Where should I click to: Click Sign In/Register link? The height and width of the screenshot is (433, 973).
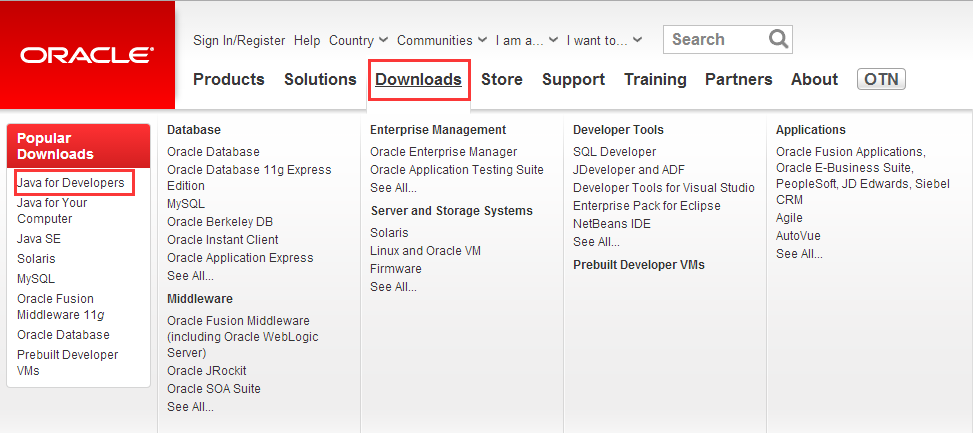[x=239, y=40]
